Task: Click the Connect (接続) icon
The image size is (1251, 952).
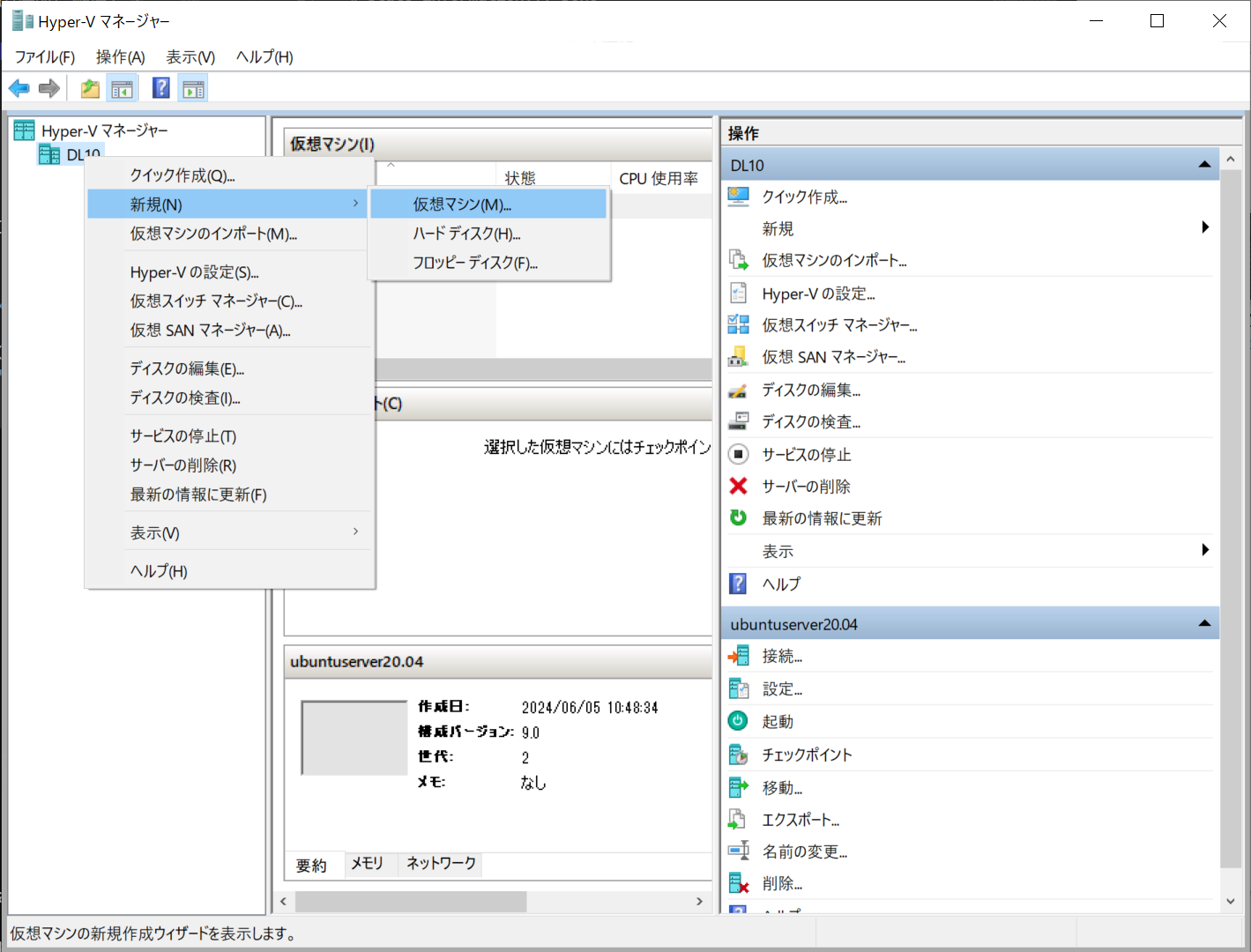Action: click(739, 656)
